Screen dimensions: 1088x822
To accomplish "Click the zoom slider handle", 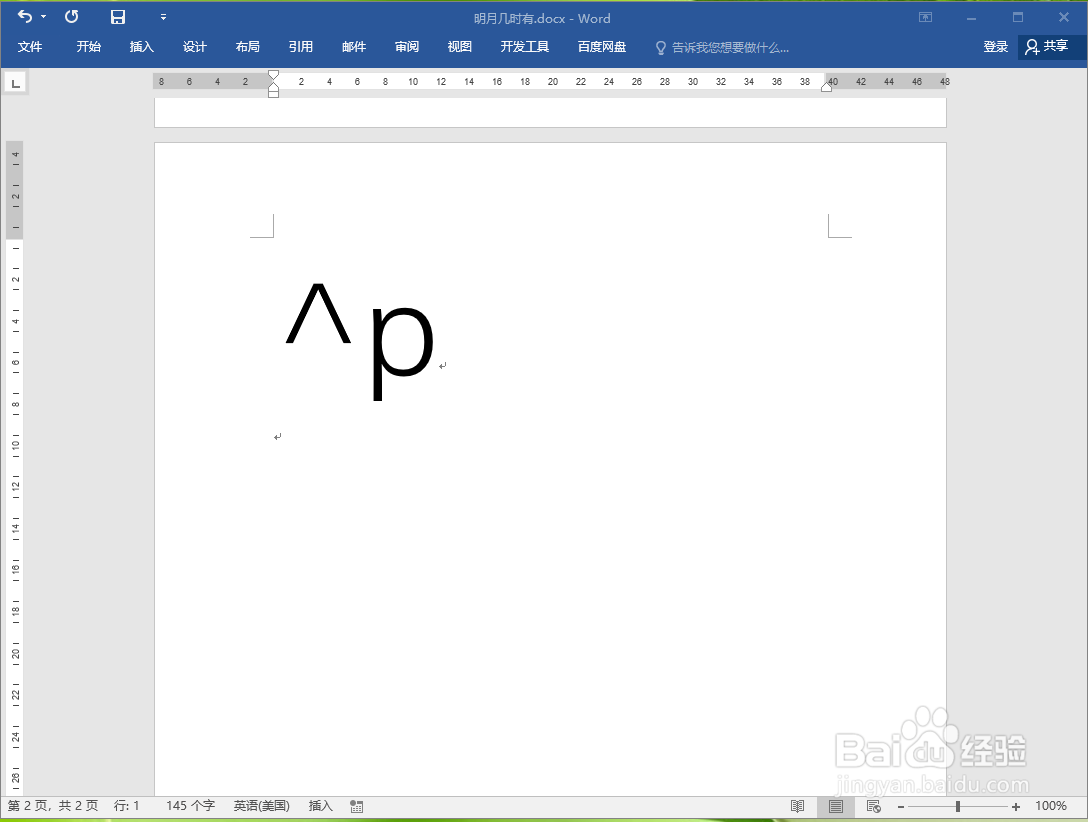I will [x=958, y=807].
